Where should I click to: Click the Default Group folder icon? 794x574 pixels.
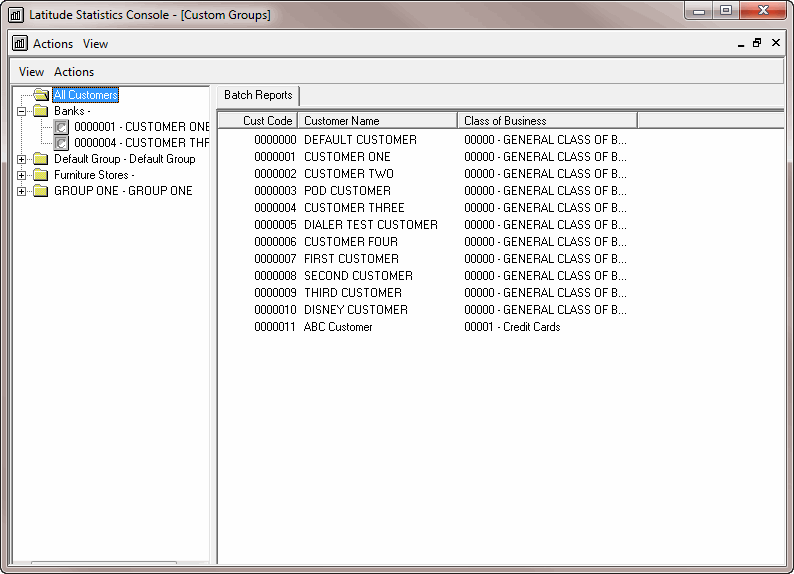click(41, 159)
